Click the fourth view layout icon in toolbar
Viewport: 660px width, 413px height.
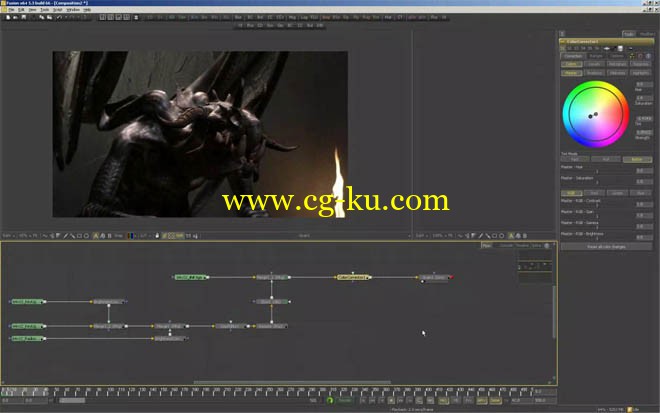(126, 17)
